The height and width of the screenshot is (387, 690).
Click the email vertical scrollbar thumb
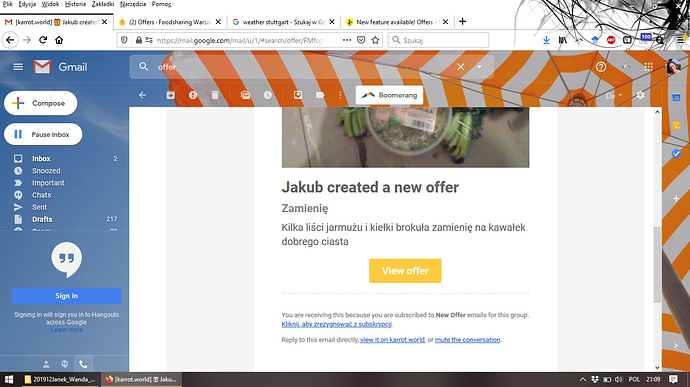click(x=657, y=264)
